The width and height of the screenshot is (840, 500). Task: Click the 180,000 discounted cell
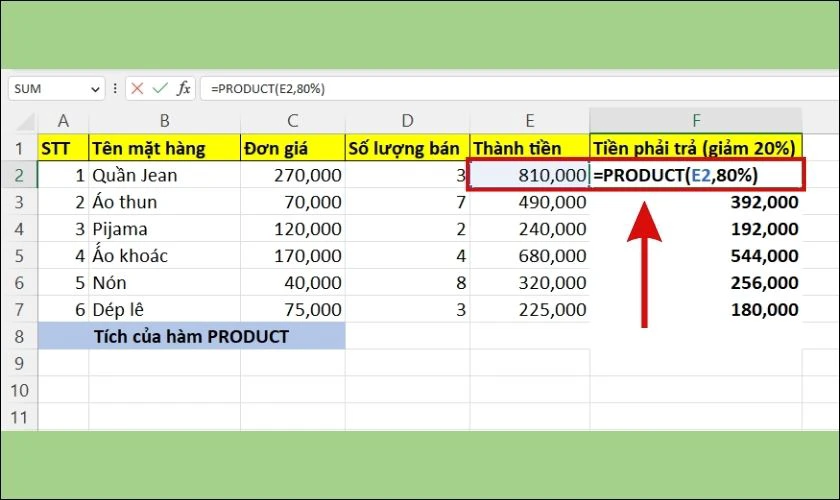pos(696,309)
